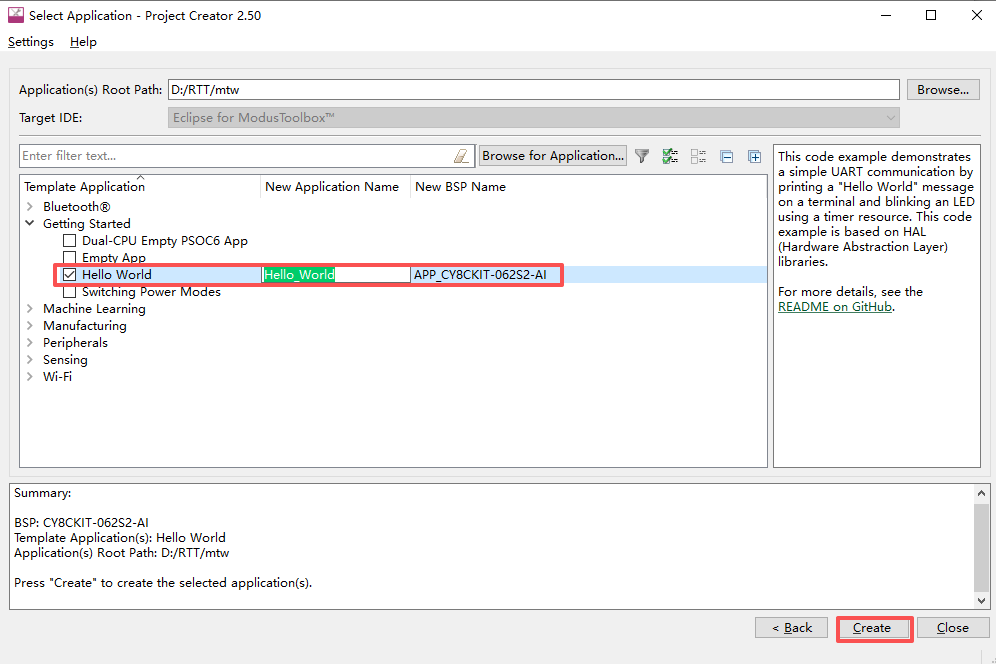
Task: Open the Help menu
Action: 83,42
